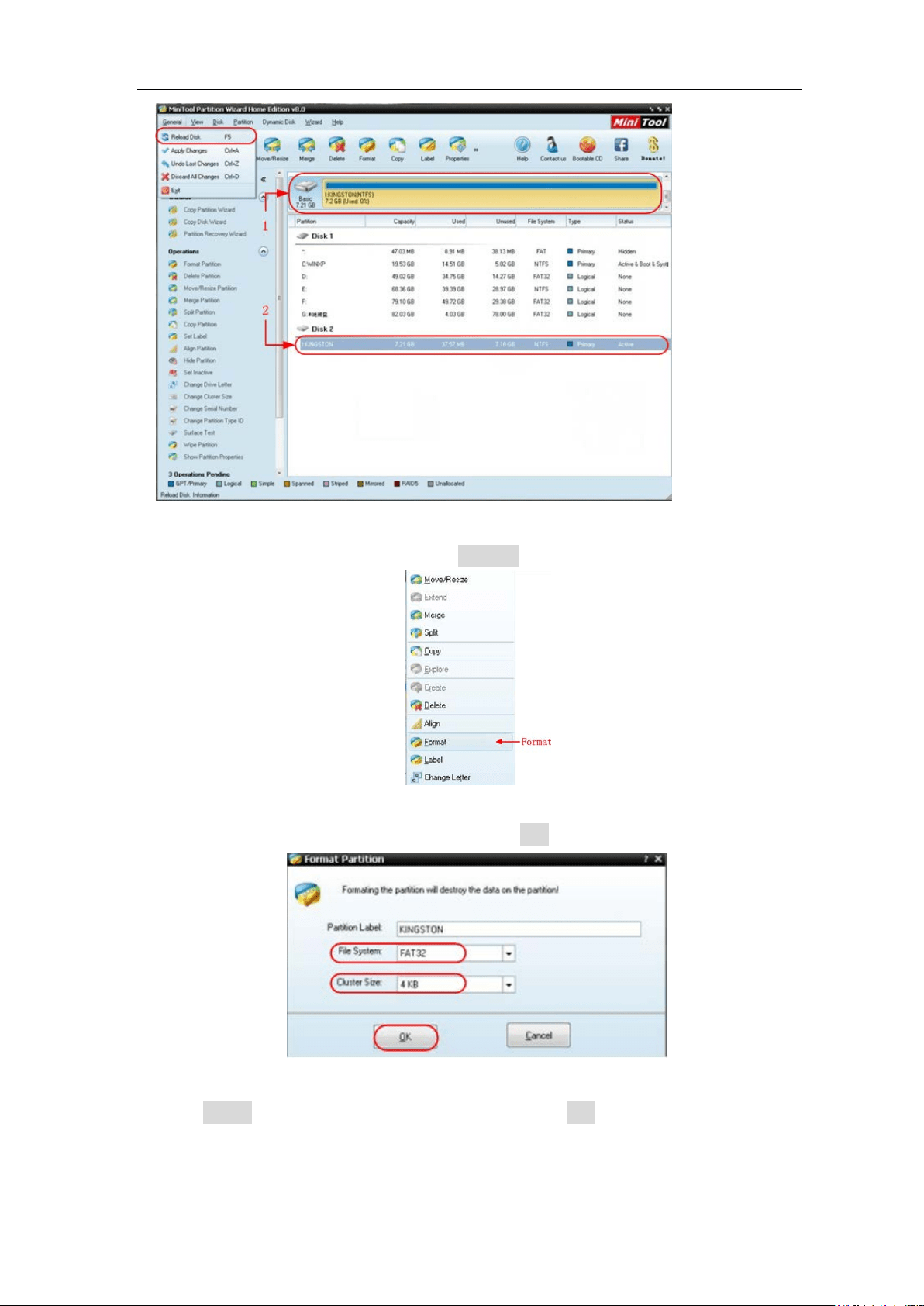Choose Surface Test in the Operations list
This screenshot has width=924, height=1306.
[191, 432]
